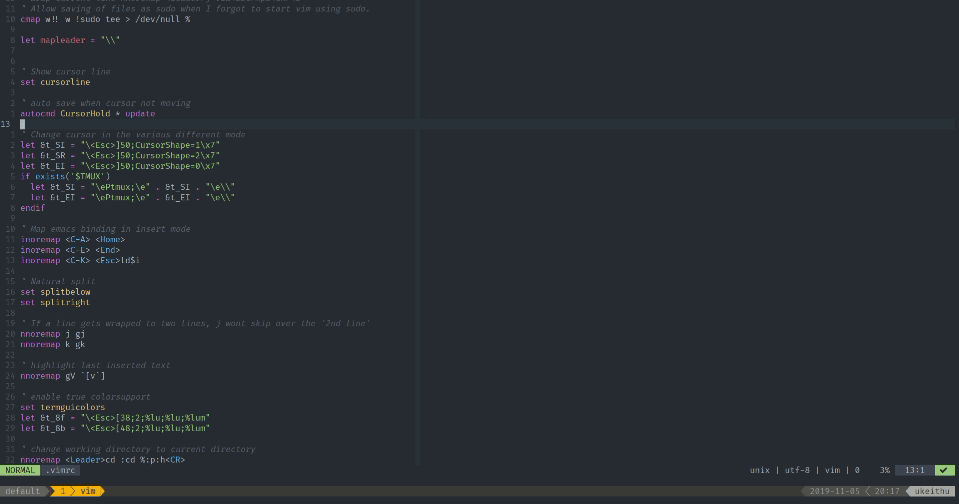
Task: Click the 'utf-8' encoding entry
Action: pos(797,470)
